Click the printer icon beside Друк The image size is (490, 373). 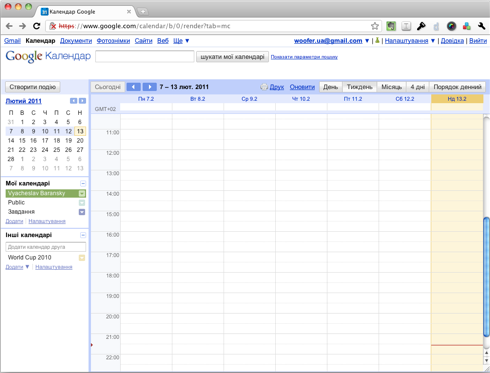pyautogui.click(x=264, y=87)
